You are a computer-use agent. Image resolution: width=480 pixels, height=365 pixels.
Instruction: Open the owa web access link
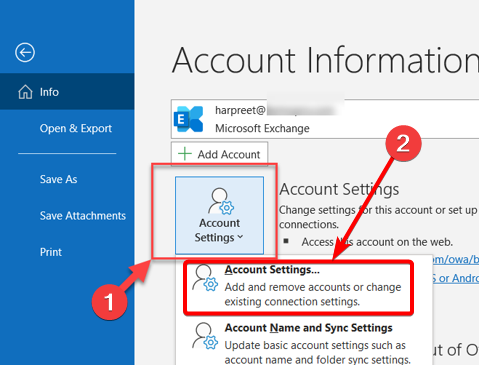pyautogui.click(x=455, y=259)
